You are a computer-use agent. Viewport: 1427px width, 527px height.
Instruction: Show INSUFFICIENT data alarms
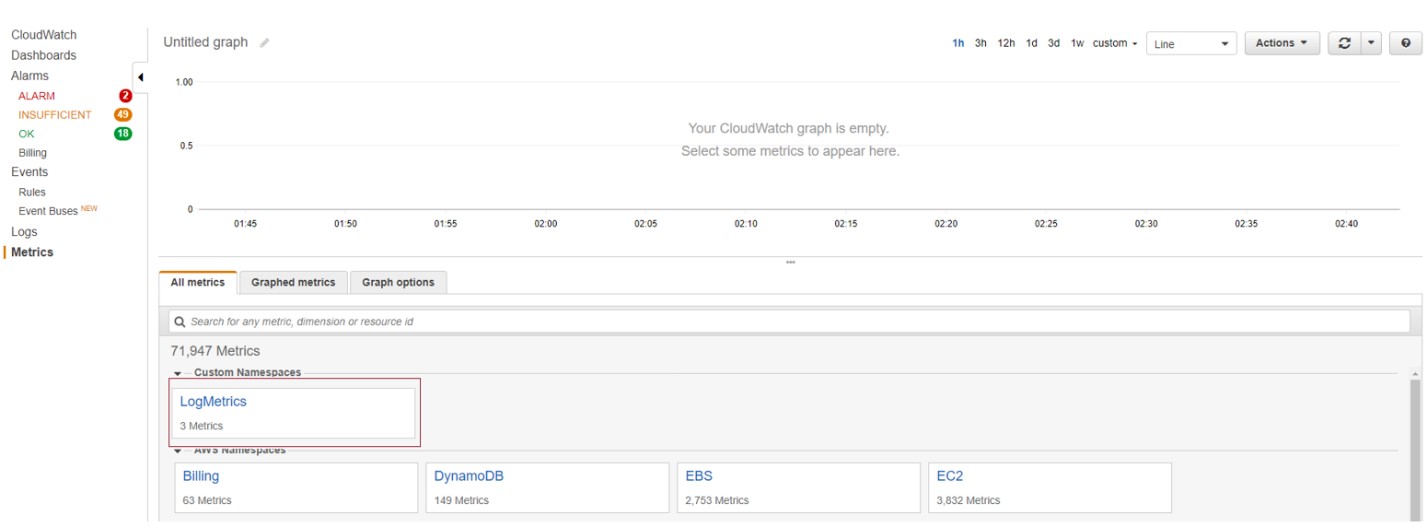[x=55, y=115]
